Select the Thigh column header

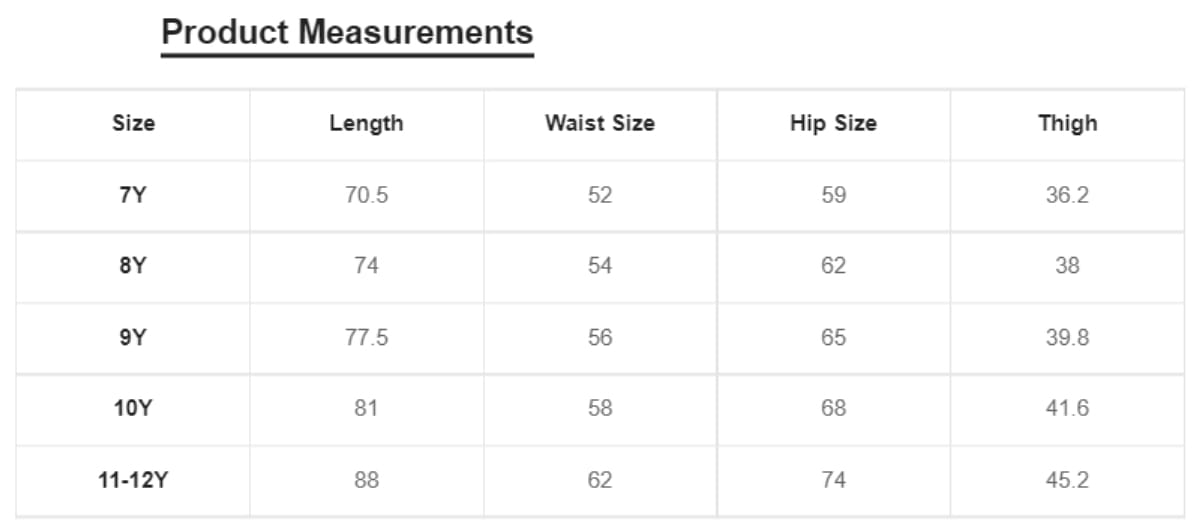coord(1067,124)
